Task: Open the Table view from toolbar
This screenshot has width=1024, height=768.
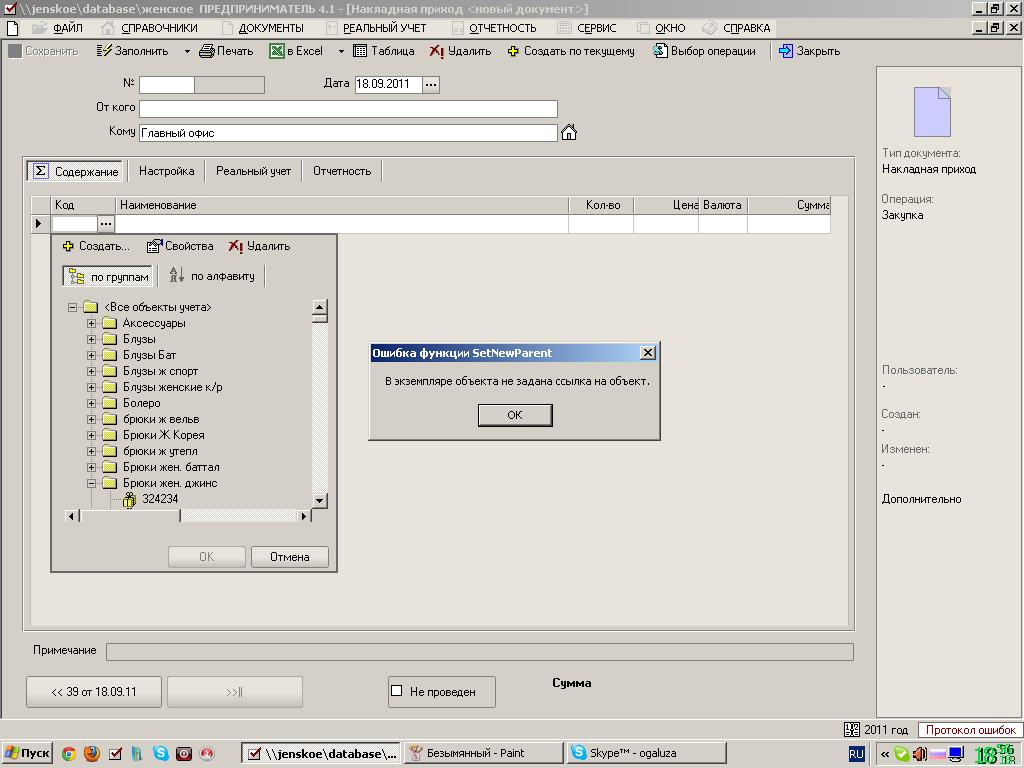Action: point(360,51)
